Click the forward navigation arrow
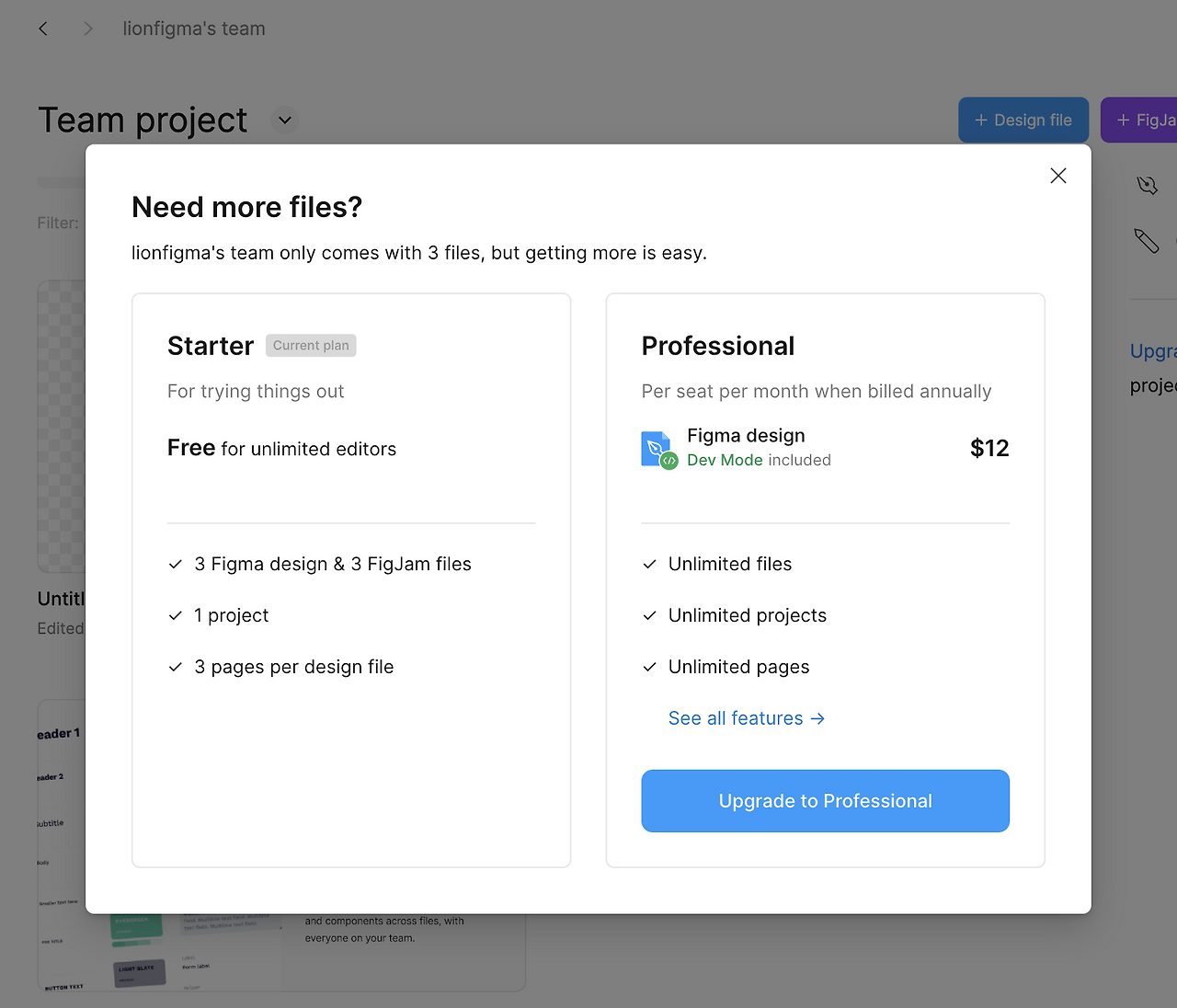 click(x=88, y=29)
